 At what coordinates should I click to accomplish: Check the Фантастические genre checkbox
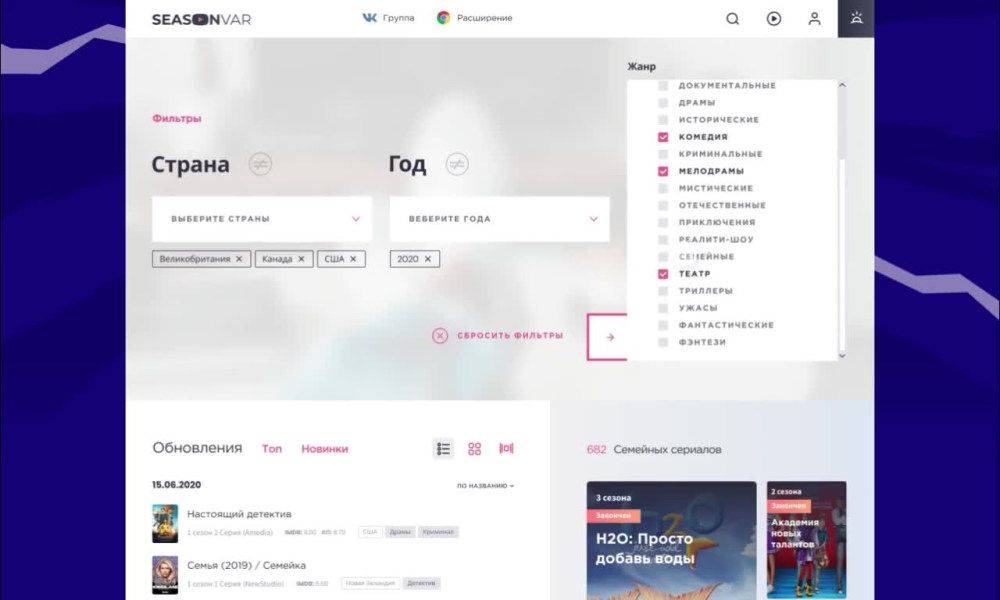pos(663,325)
